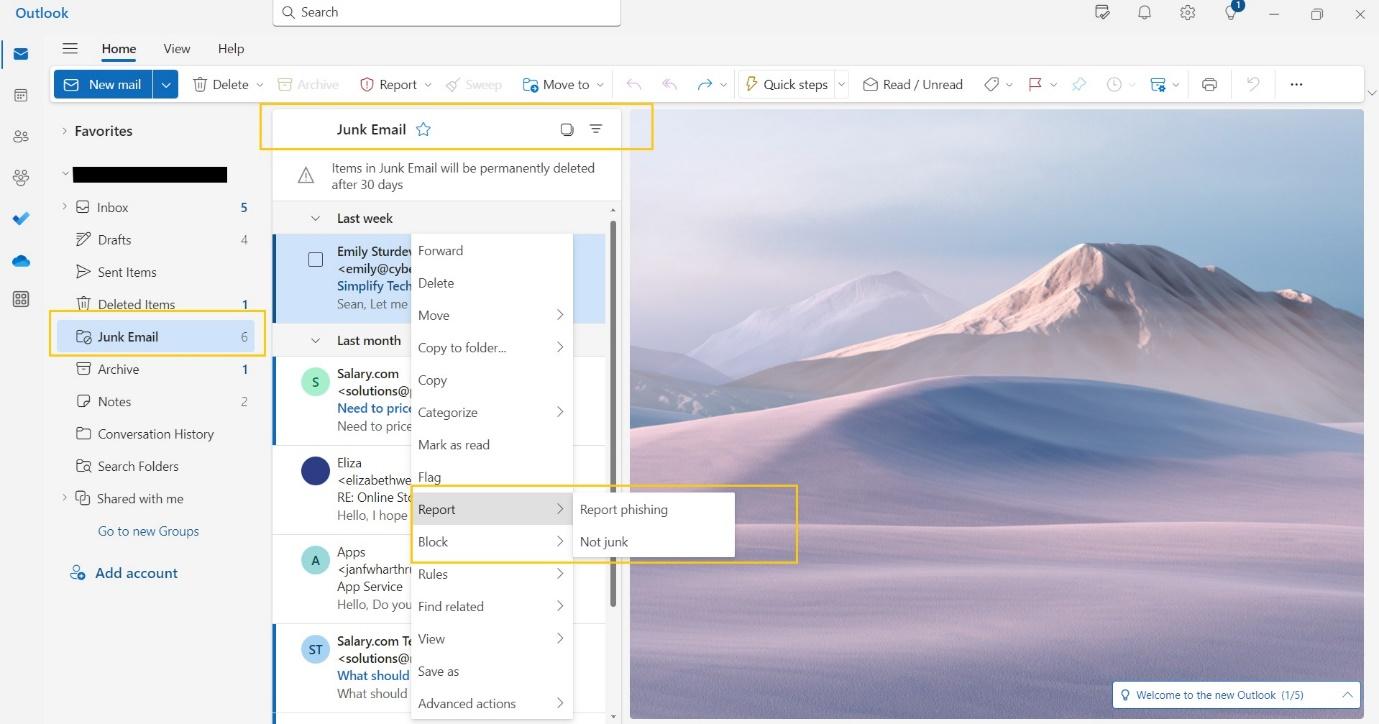Open Microsoft To Do icon
Image resolution: width=1379 pixels, height=724 pixels.
(21, 219)
